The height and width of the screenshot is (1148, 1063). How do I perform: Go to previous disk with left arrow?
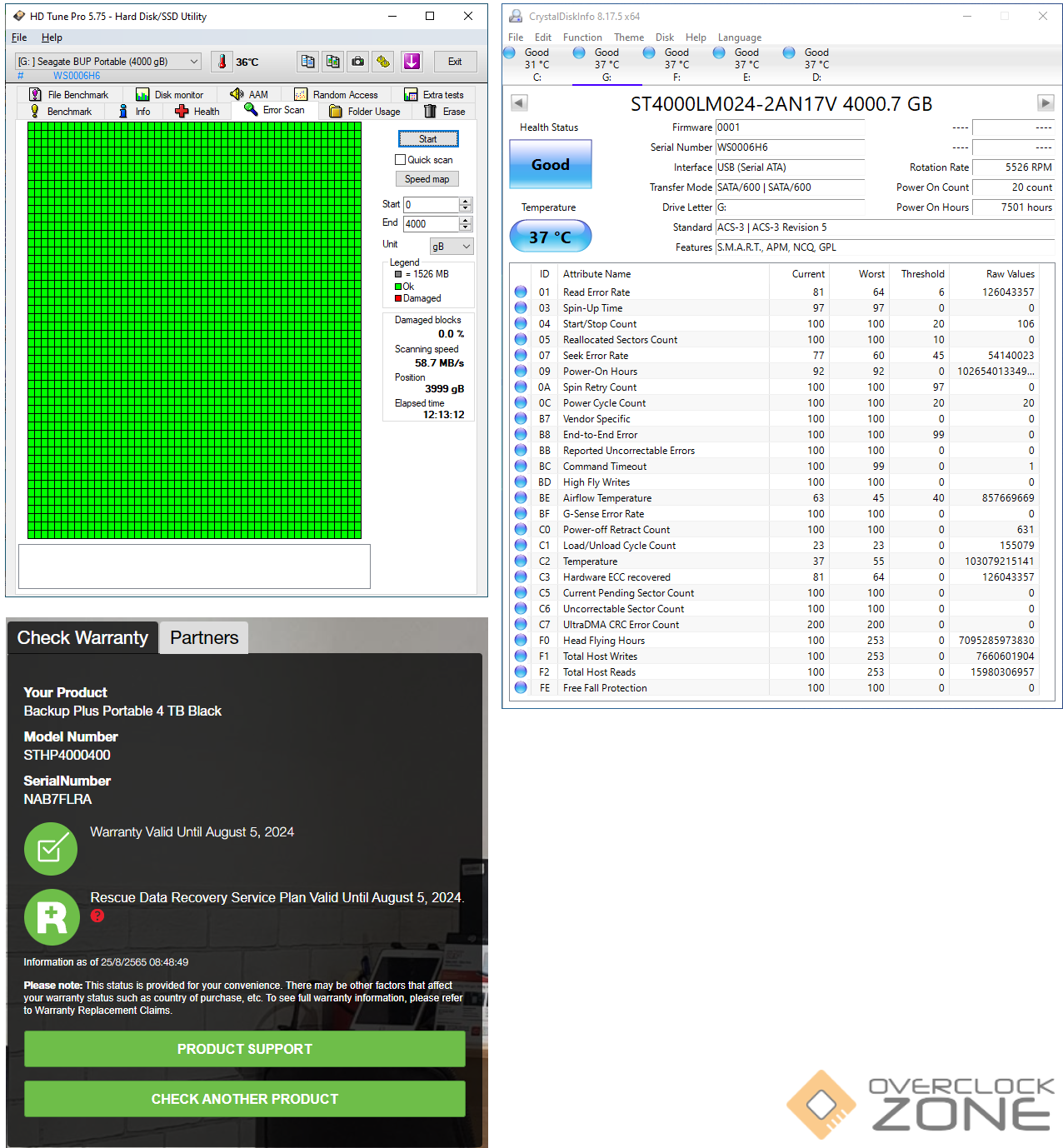point(519,103)
